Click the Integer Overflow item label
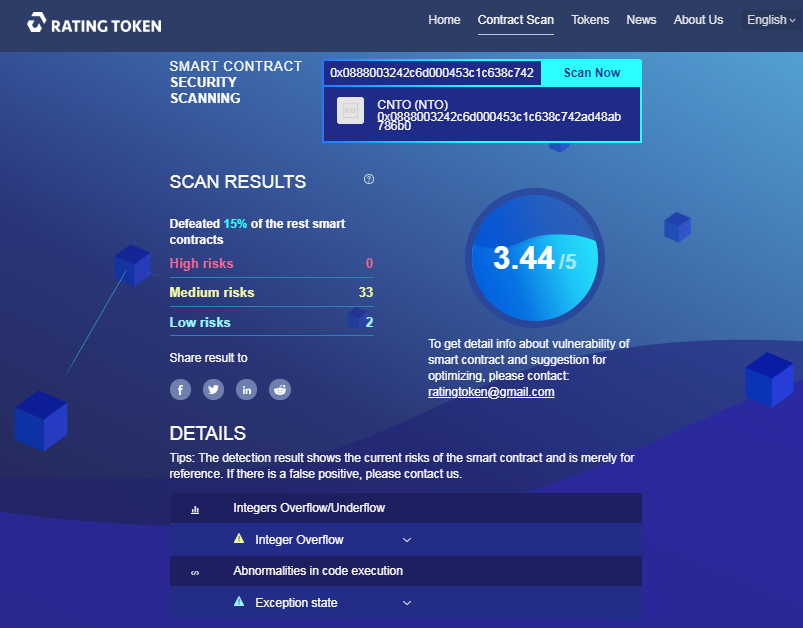 click(x=299, y=540)
